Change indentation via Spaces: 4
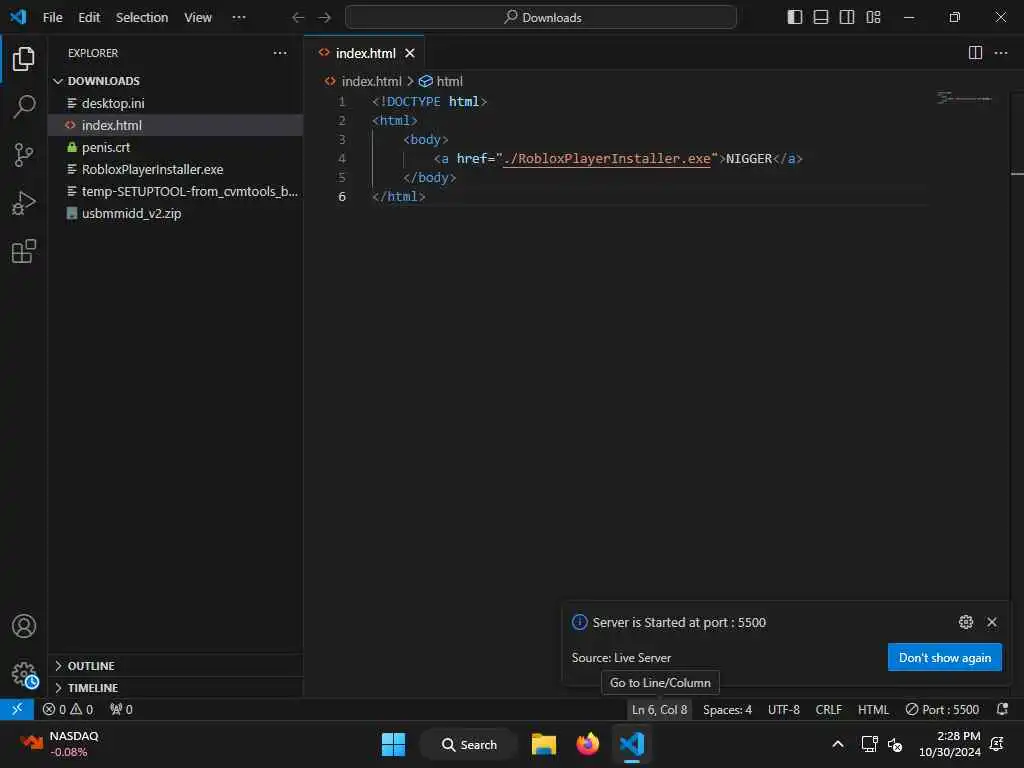The height and width of the screenshot is (768, 1024). (x=728, y=709)
